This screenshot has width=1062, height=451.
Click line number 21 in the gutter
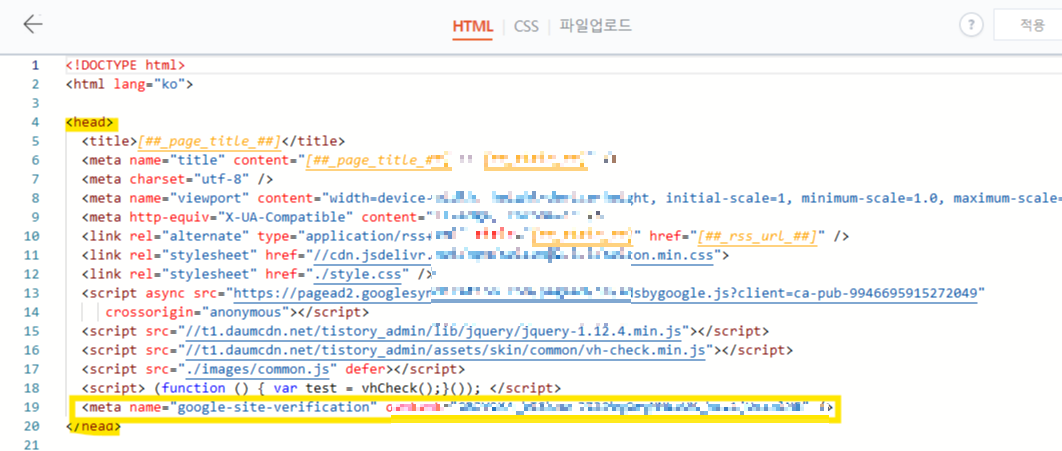click(33, 445)
